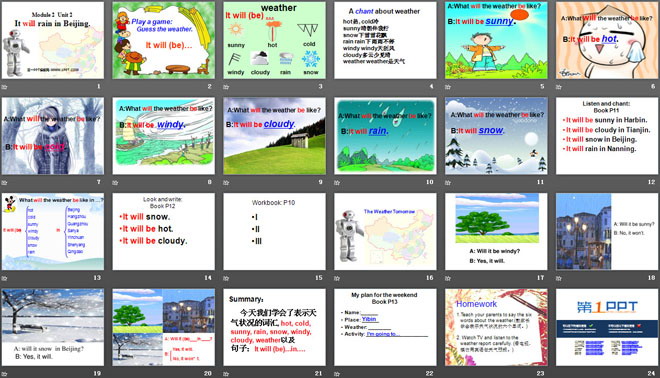Select the three-photo collage slide 20
This screenshot has width=660, height=378.
pos(163,327)
